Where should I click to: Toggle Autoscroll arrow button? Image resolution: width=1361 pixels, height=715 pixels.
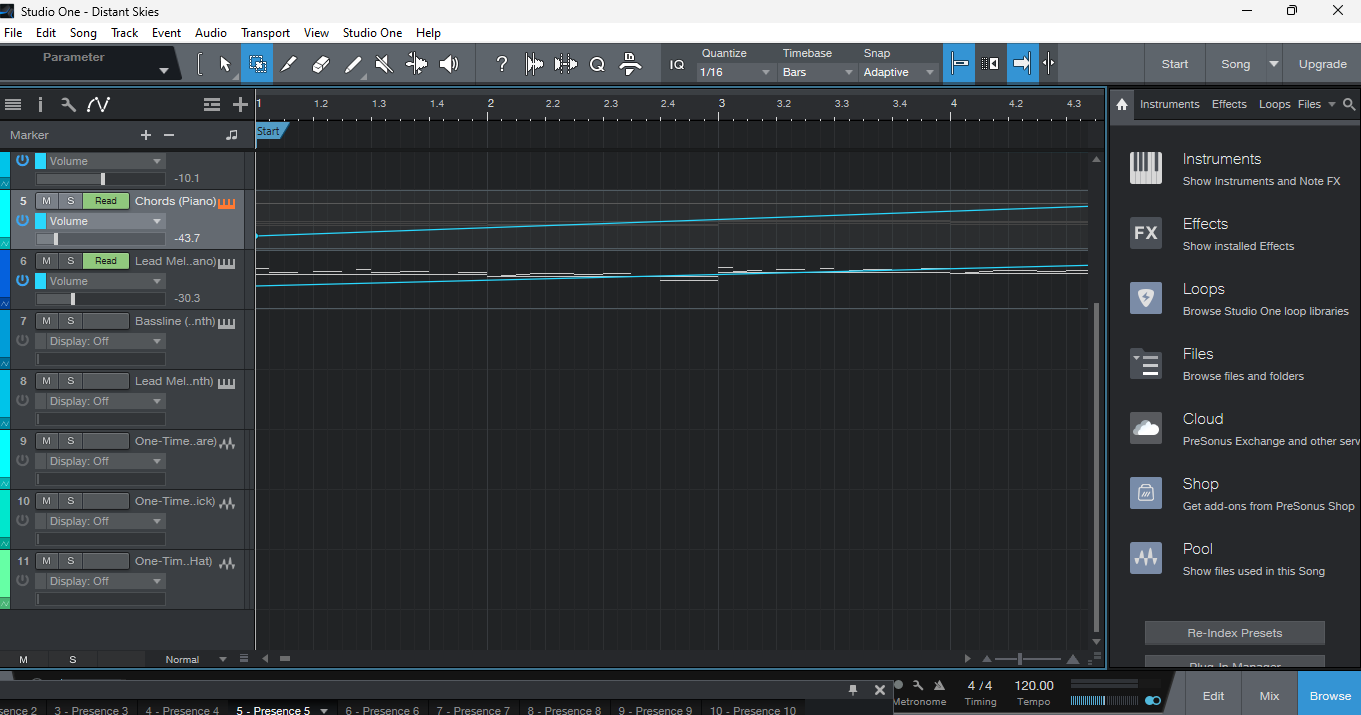point(1022,64)
